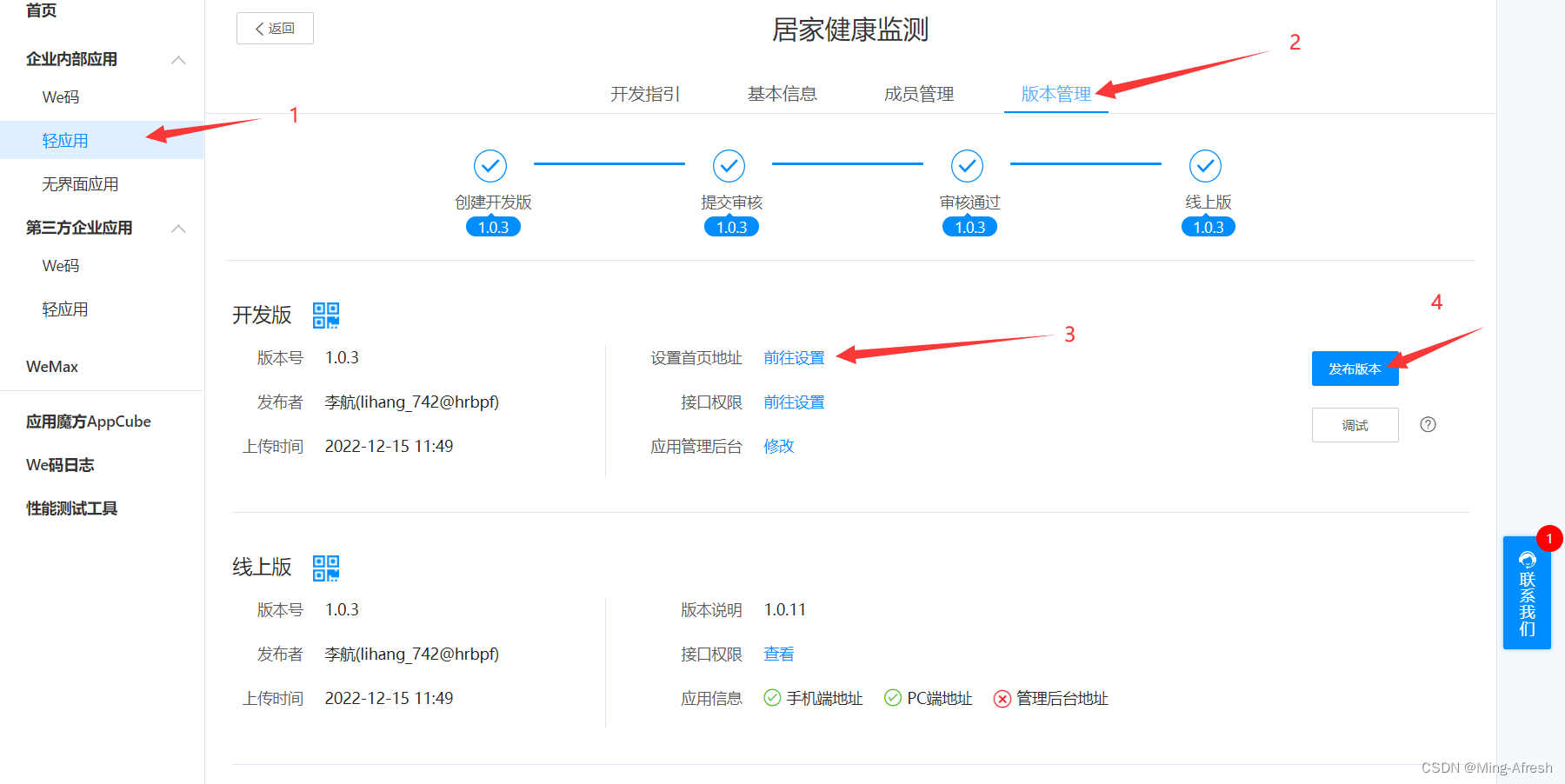This screenshot has width=1565, height=784.
Task: Click 修改 for 应用管理后台
Action: tap(779, 446)
